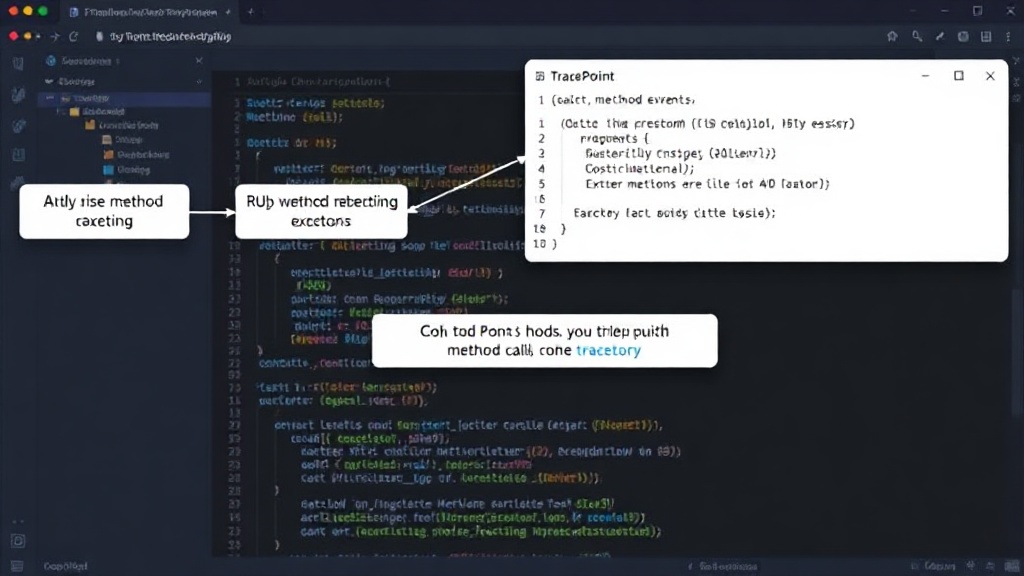Click the center status bar item

point(722,566)
